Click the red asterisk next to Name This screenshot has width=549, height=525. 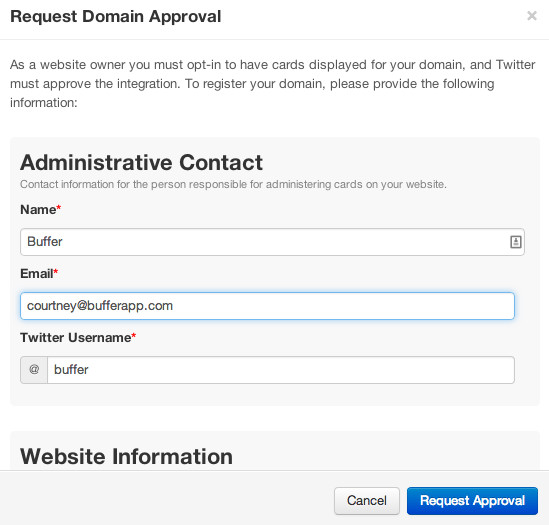pyautogui.click(x=59, y=208)
